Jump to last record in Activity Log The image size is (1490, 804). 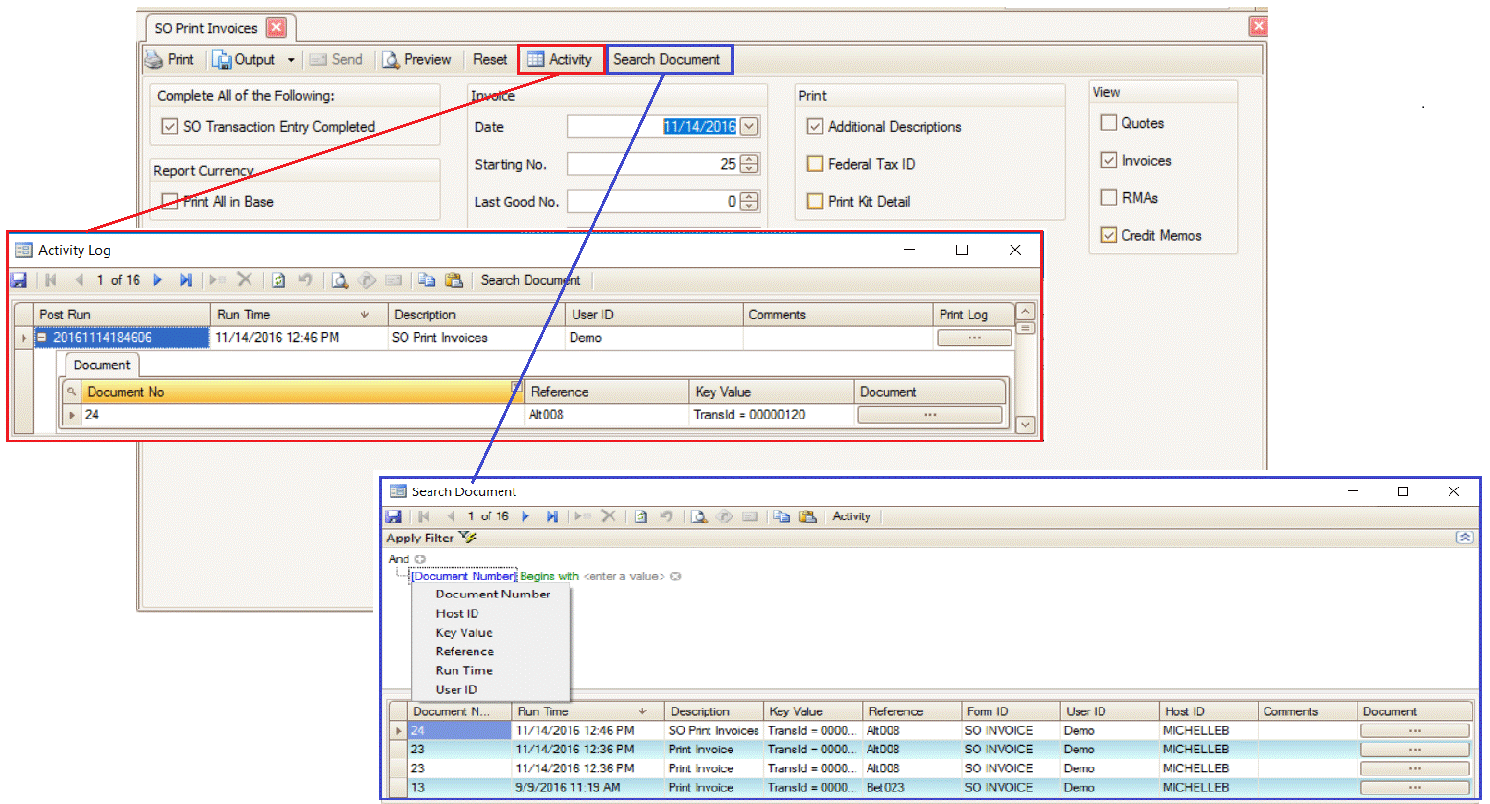[185, 281]
